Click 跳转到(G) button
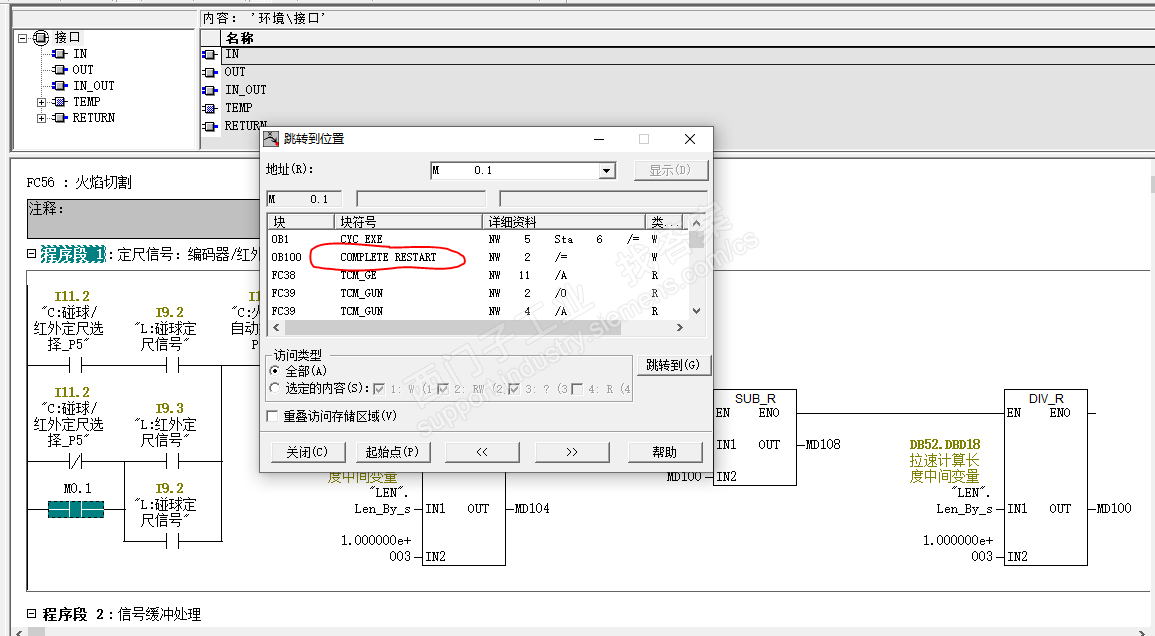This screenshot has height=636, width=1155. pyautogui.click(x=673, y=365)
